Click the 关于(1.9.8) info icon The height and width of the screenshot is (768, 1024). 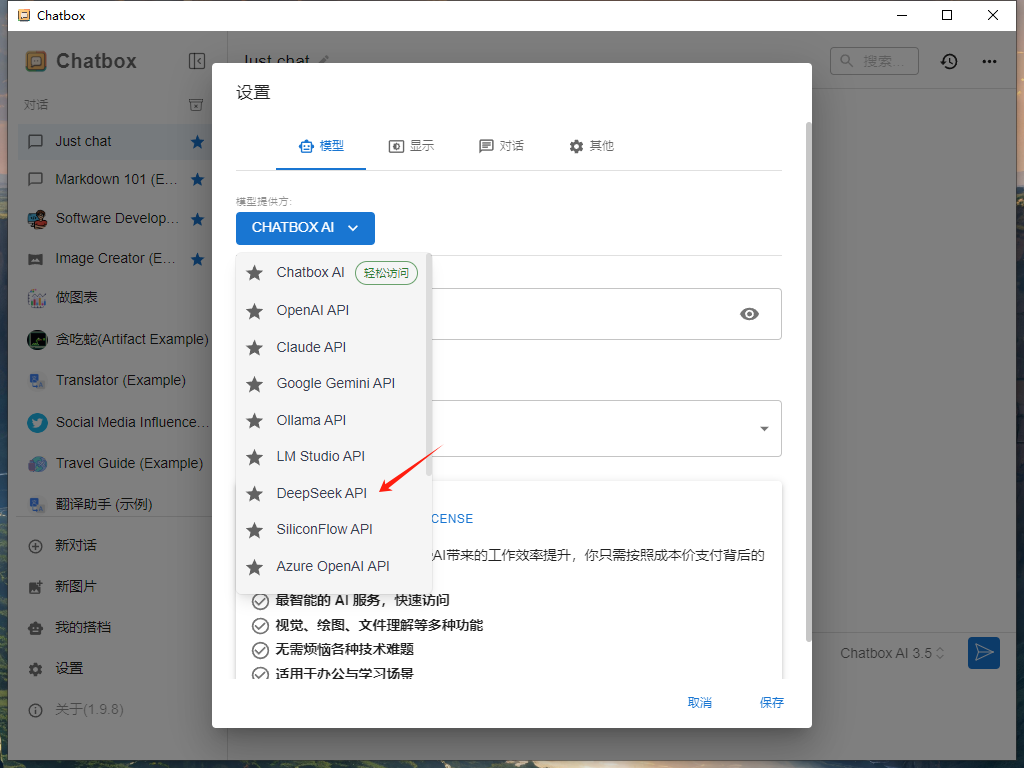point(36,711)
